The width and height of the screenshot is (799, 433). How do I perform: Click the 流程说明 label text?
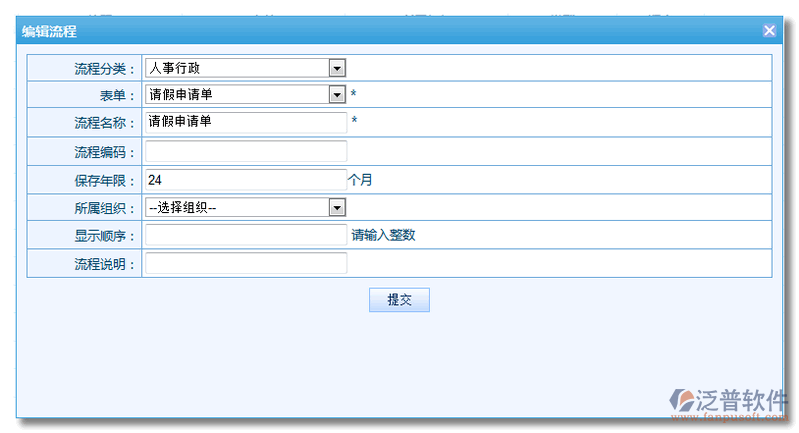coord(104,264)
